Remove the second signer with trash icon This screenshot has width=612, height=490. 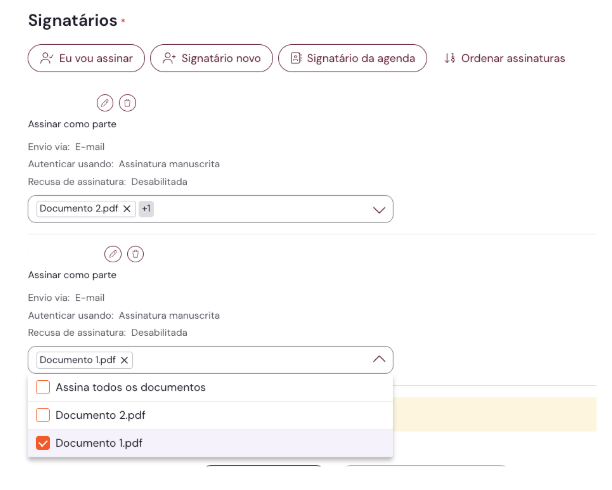[135, 253]
